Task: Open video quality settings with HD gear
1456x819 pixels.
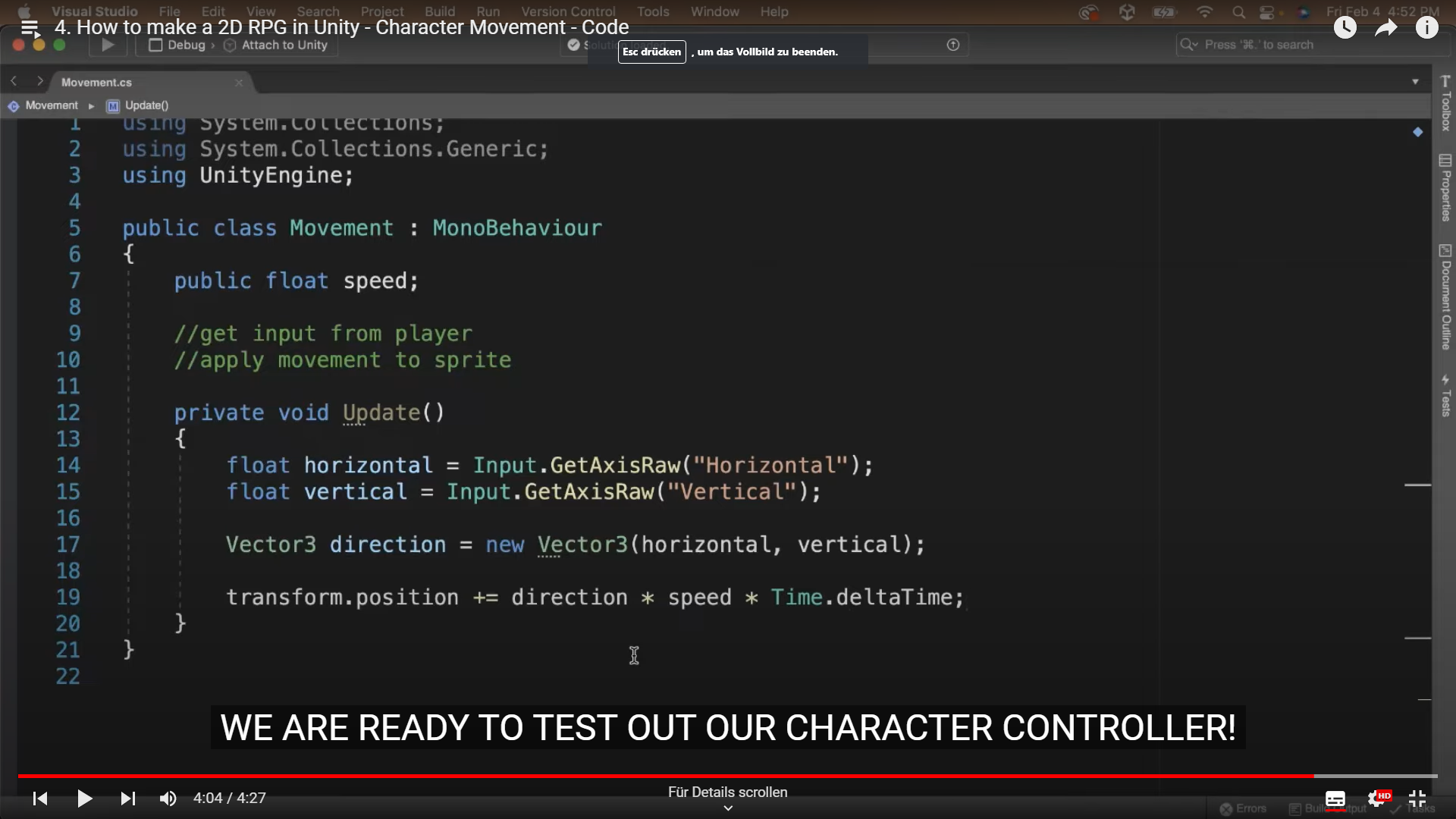Action: tap(1380, 799)
